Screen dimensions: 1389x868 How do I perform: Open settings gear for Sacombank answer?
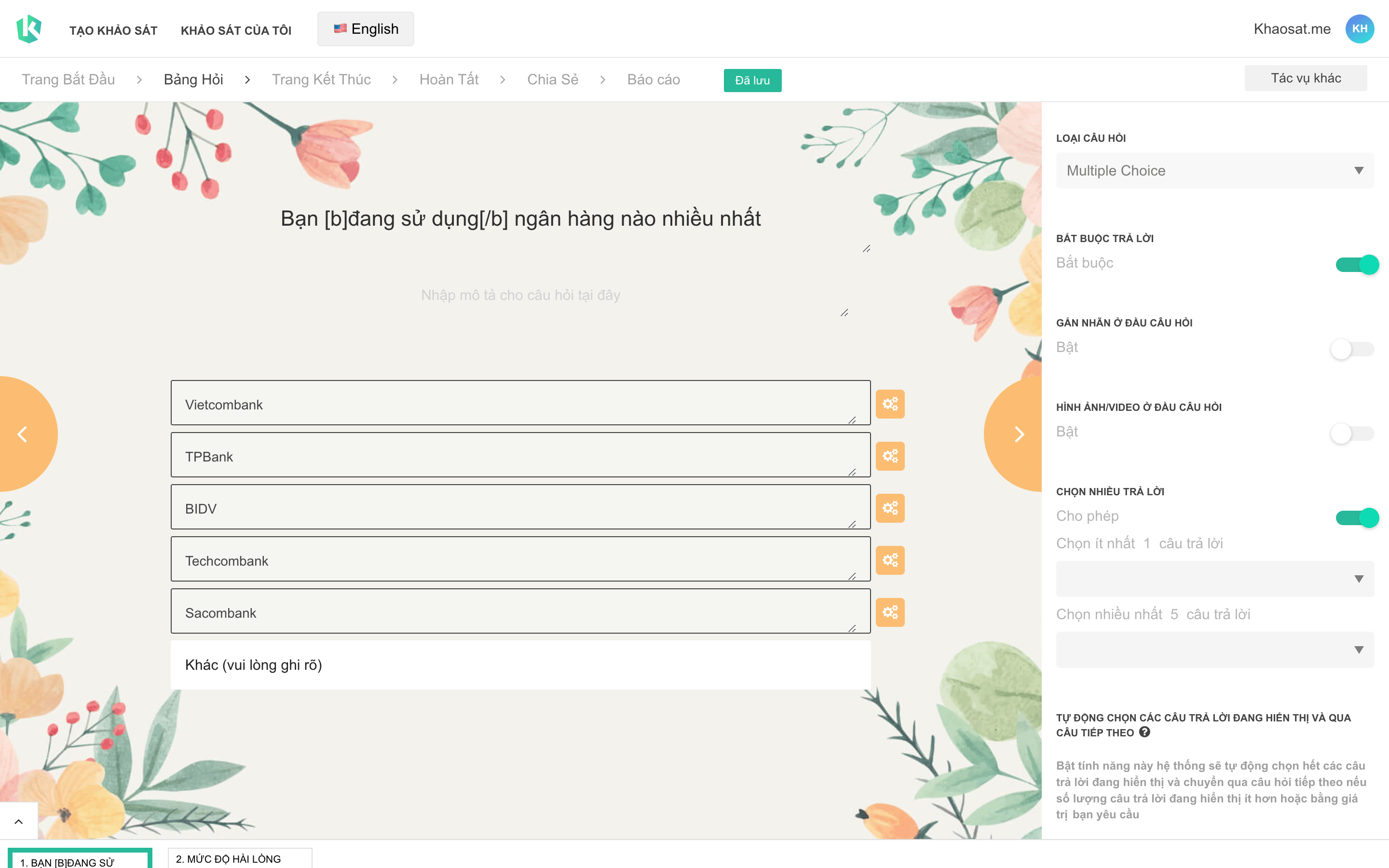coord(890,612)
